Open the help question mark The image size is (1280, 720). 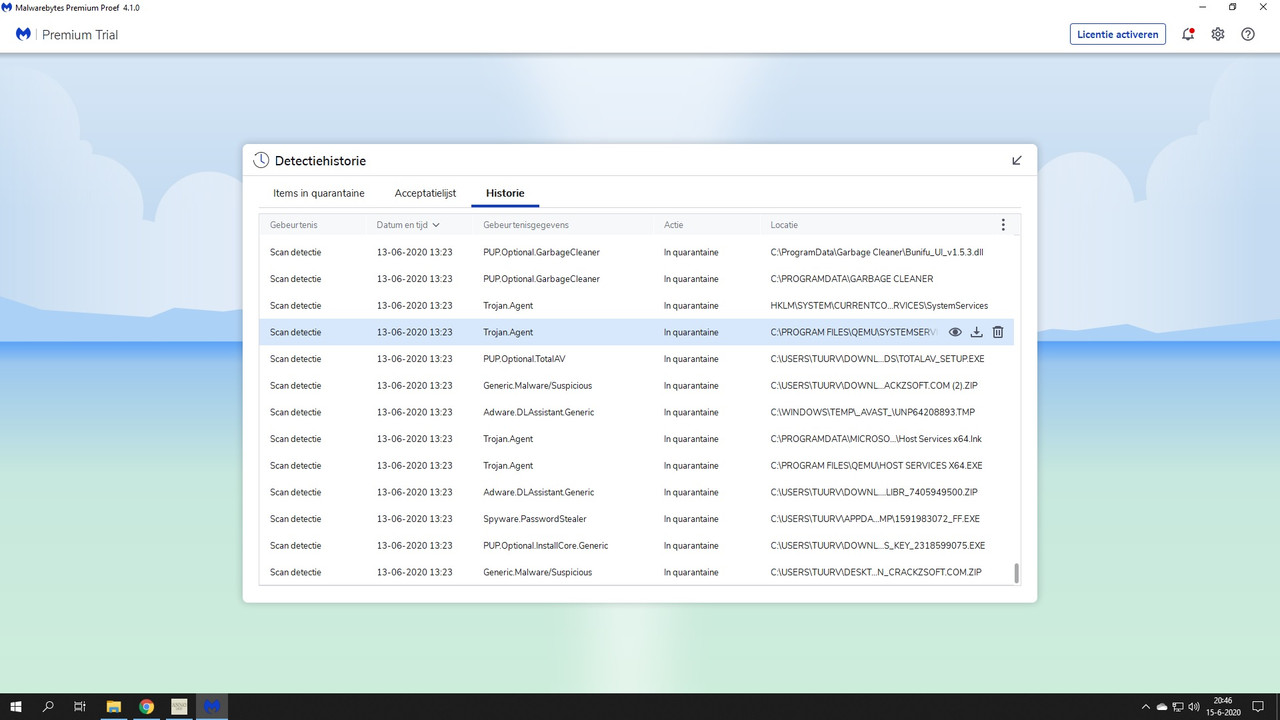1248,34
